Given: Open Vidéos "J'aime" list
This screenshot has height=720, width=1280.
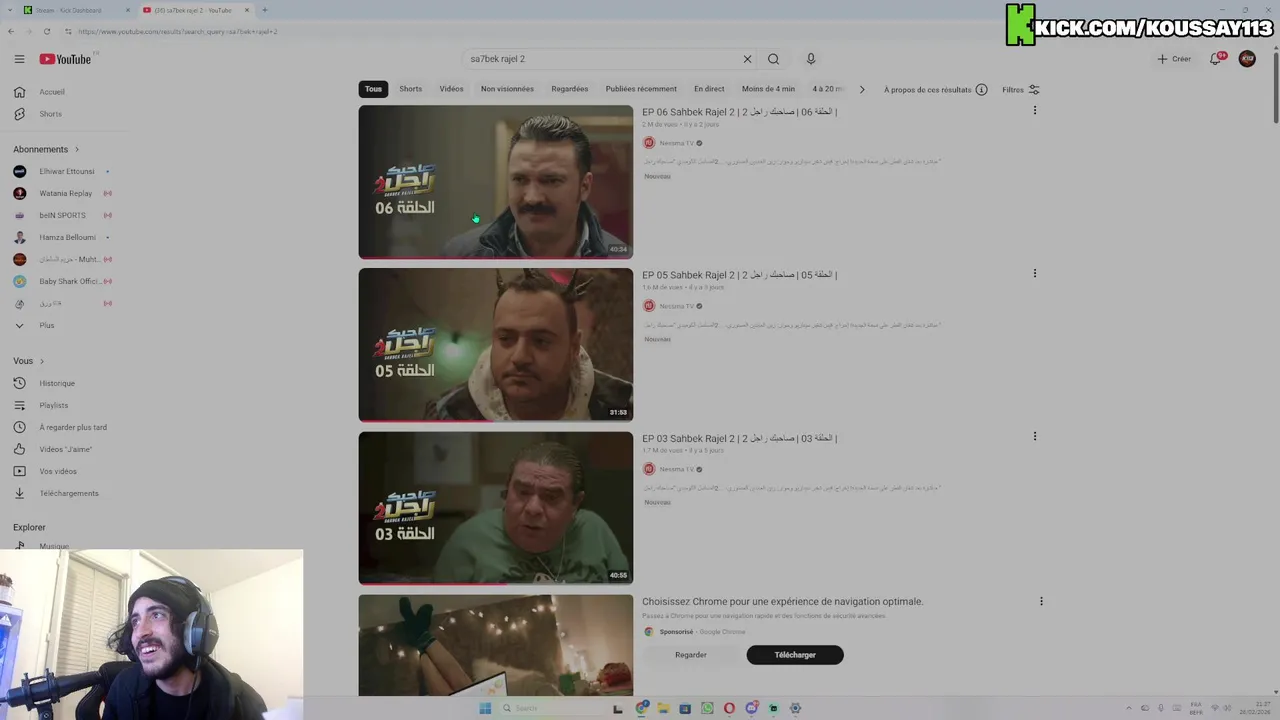Looking at the screenshot, I should tap(65, 449).
